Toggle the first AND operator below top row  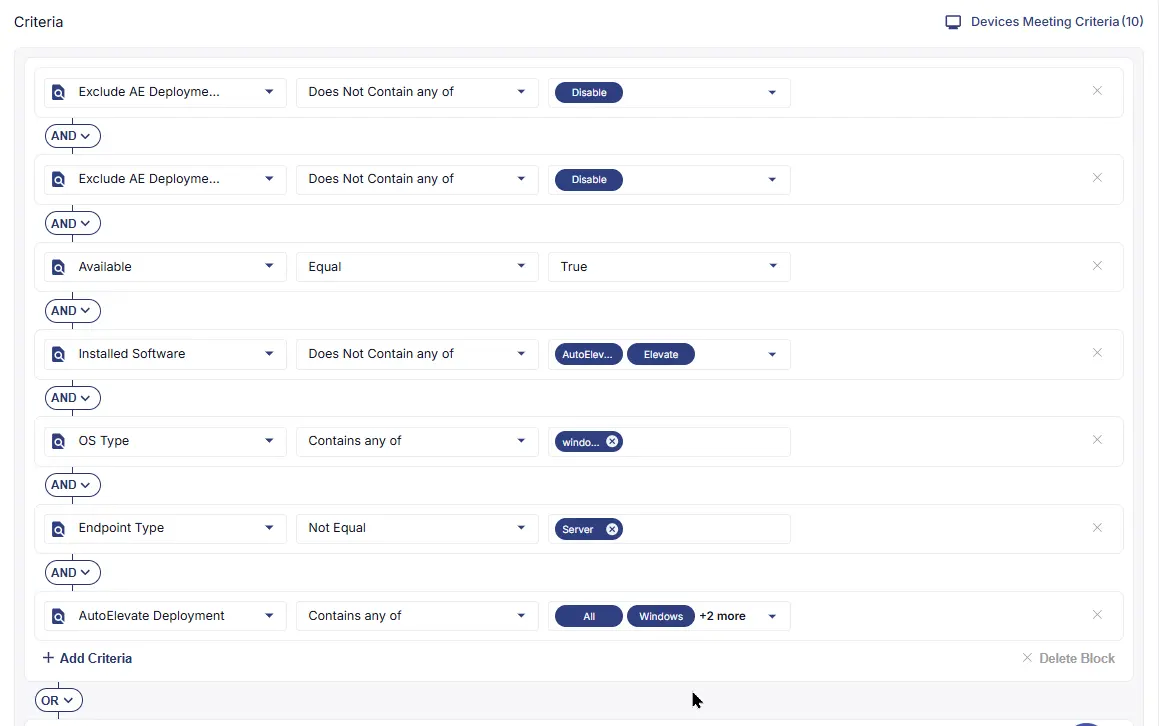tap(72, 136)
